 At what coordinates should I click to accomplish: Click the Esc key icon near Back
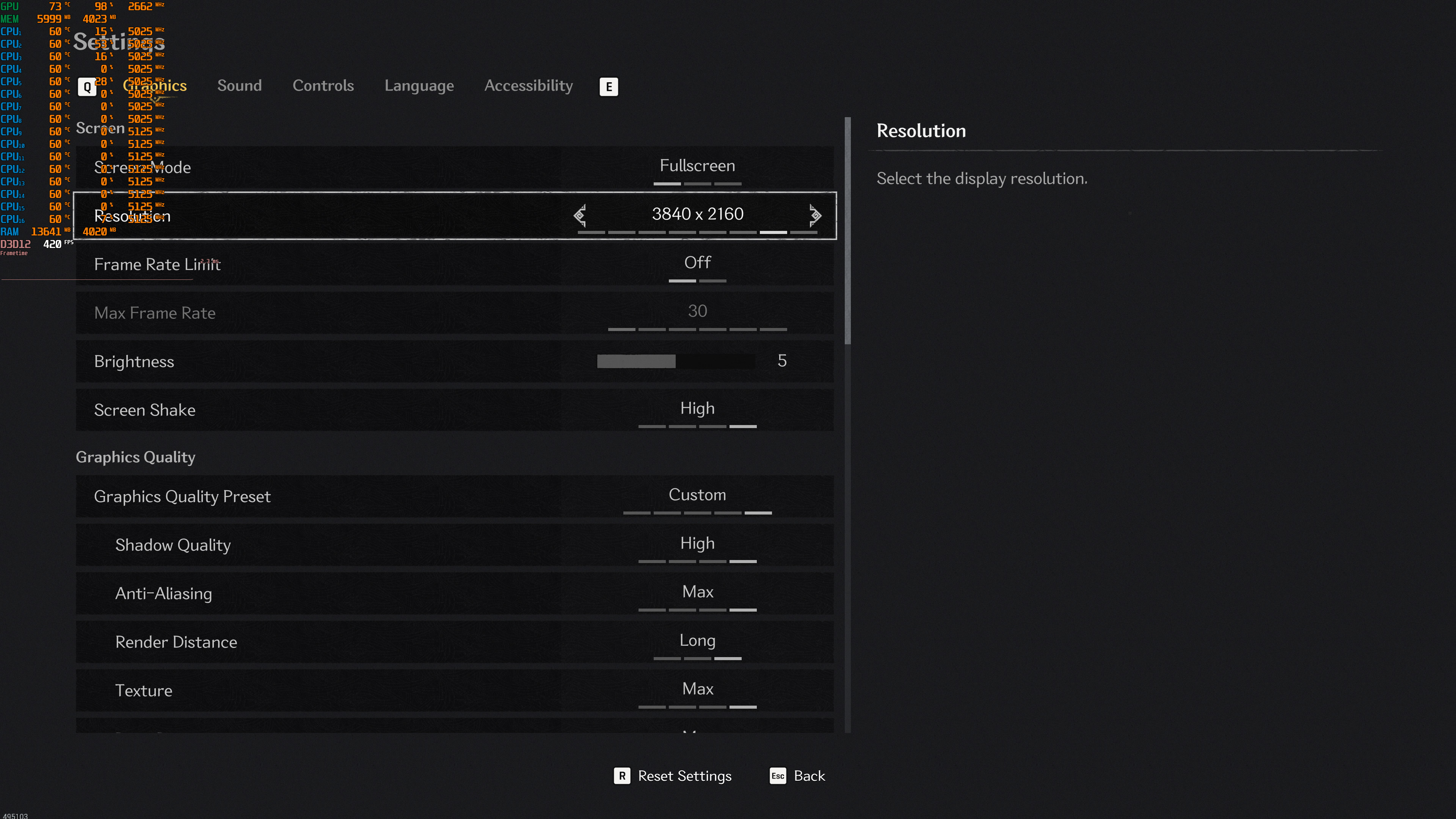coord(778,775)
